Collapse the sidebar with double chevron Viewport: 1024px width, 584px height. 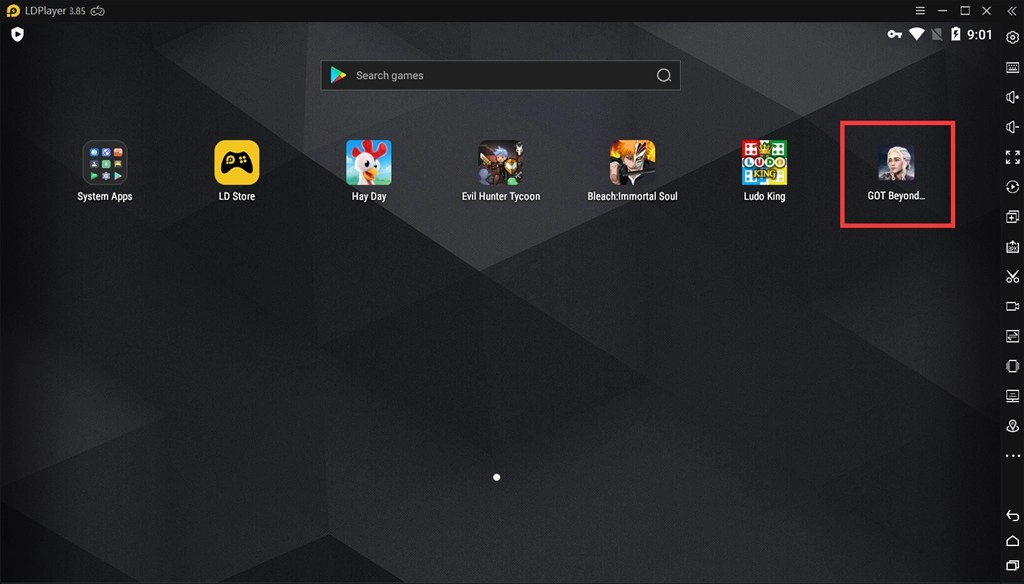click(1012, 11)
